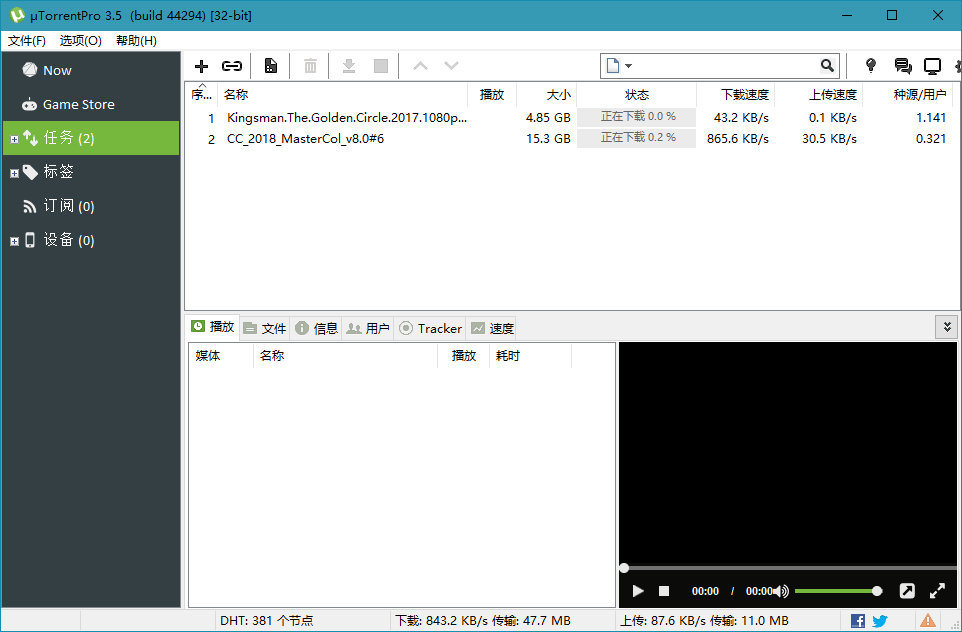Viewport: 962px width, 632px height.
Task: Open the Facebook icon in status bar
Action: [858, 621]
